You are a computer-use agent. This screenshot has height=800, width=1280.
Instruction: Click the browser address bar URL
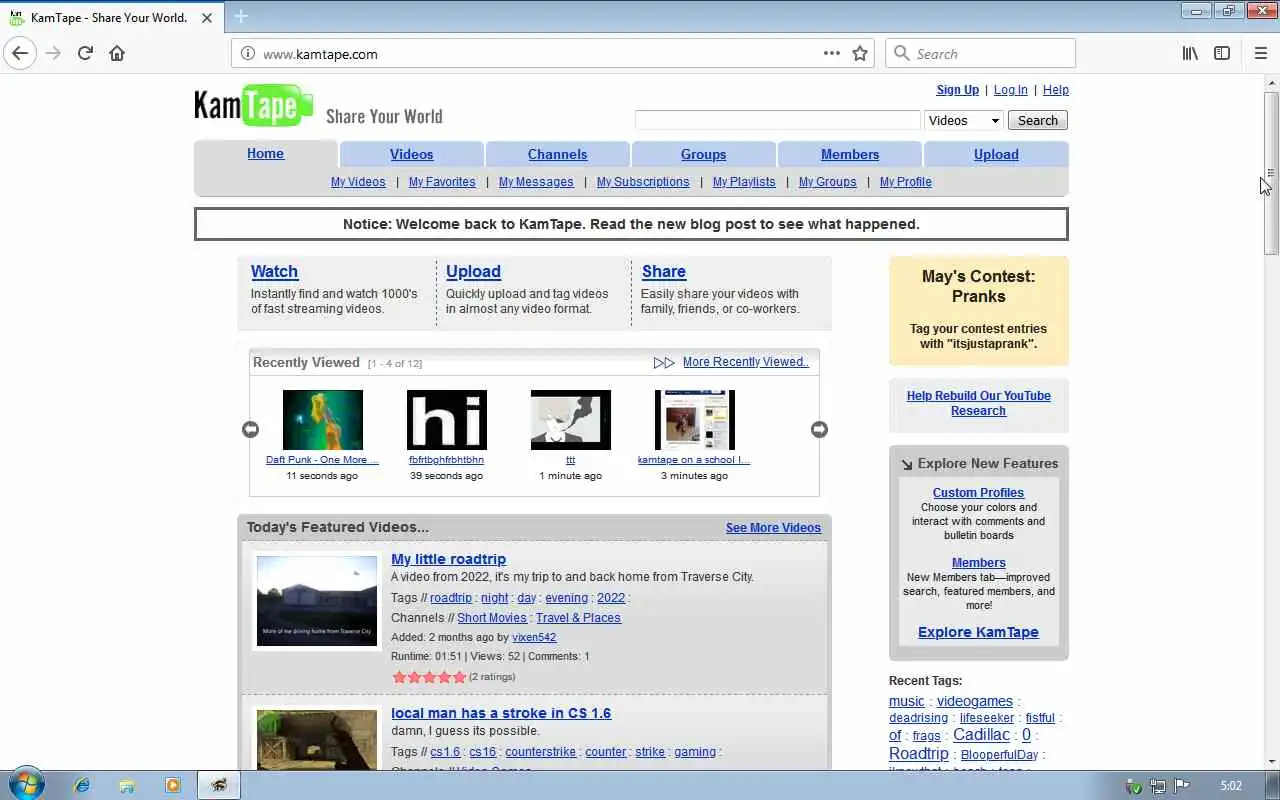pyautogui.click(x=320, y=54)
